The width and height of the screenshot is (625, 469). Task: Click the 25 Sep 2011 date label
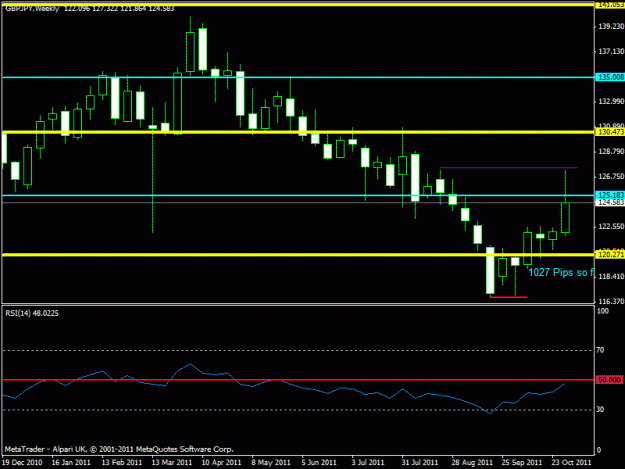point(522,462)
